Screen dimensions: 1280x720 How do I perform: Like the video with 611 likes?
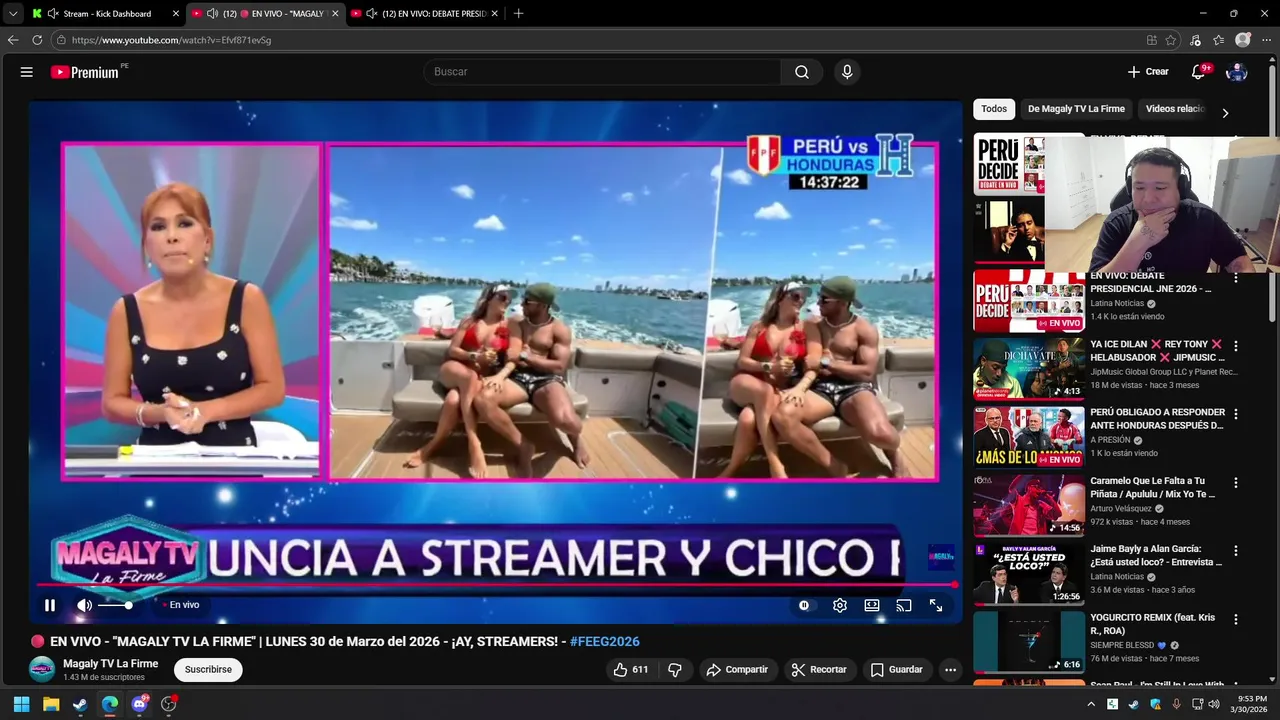click(631, 670)
